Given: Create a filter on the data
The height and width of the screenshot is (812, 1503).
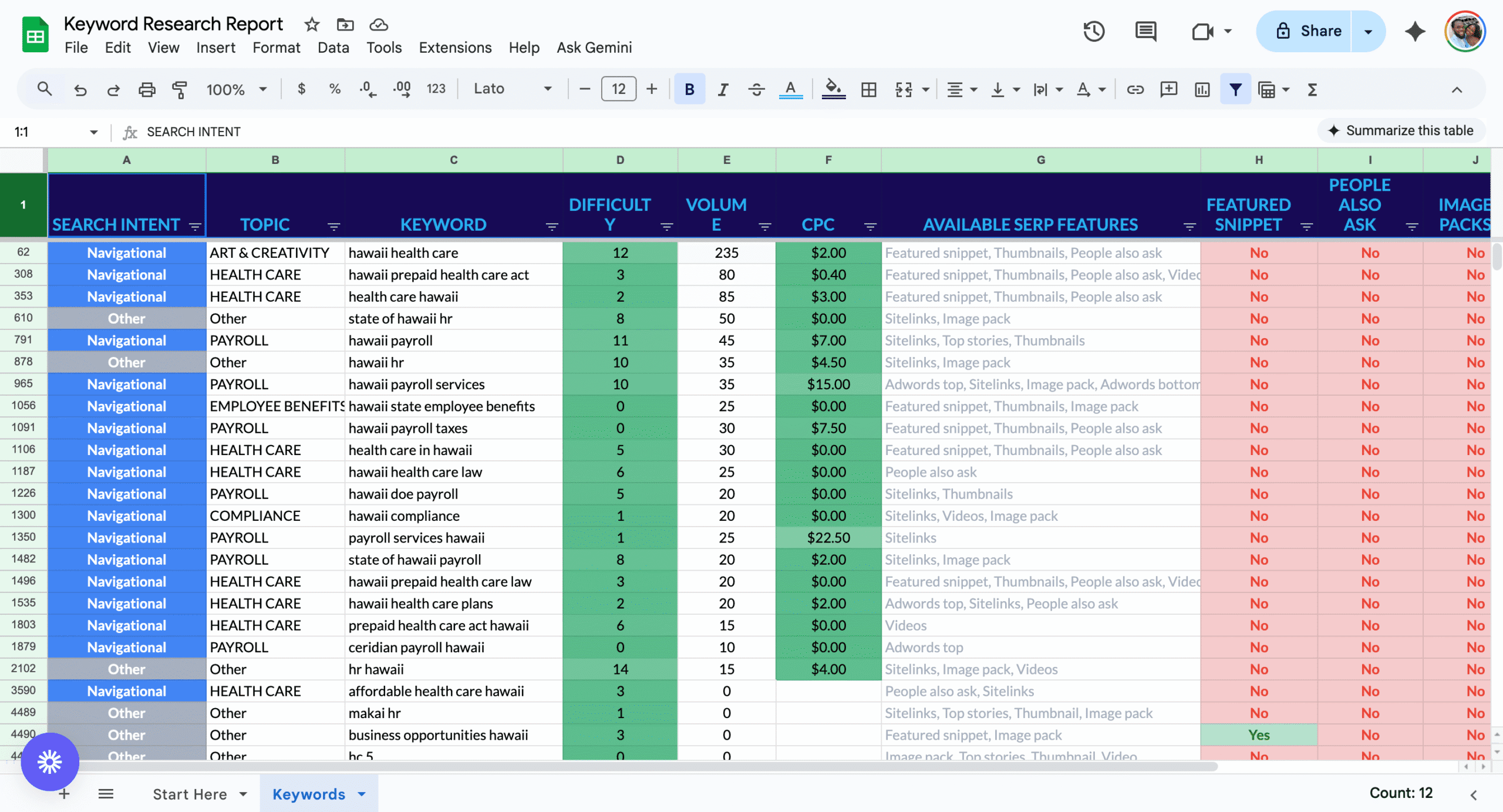Looking at the screenshot, I should (1235, 89).
